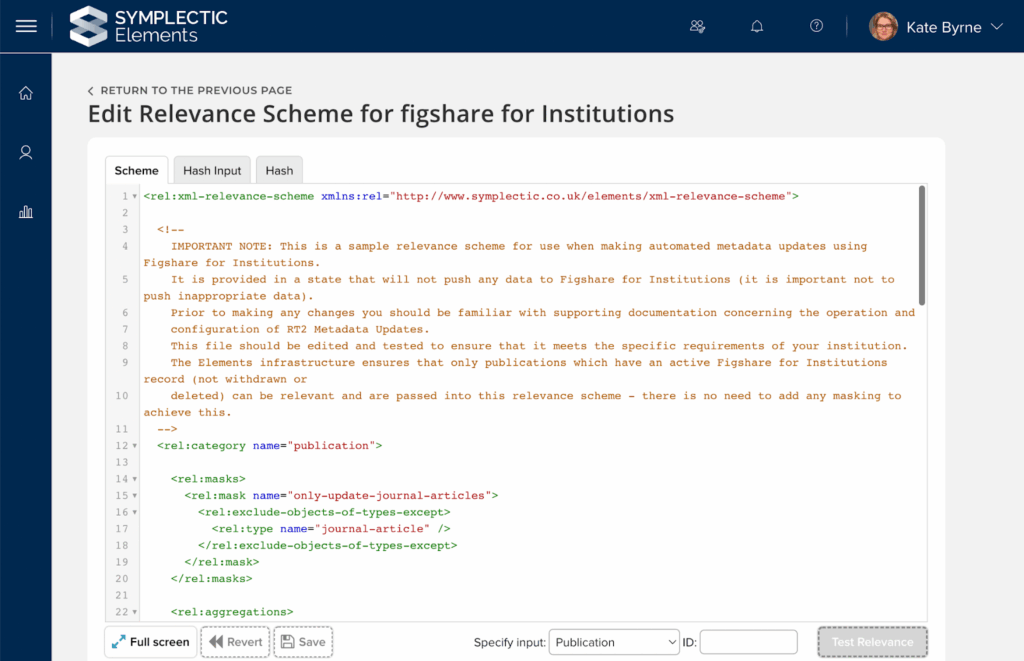
Task: Open the user profile sidebar icon
Action: [25, 152]
